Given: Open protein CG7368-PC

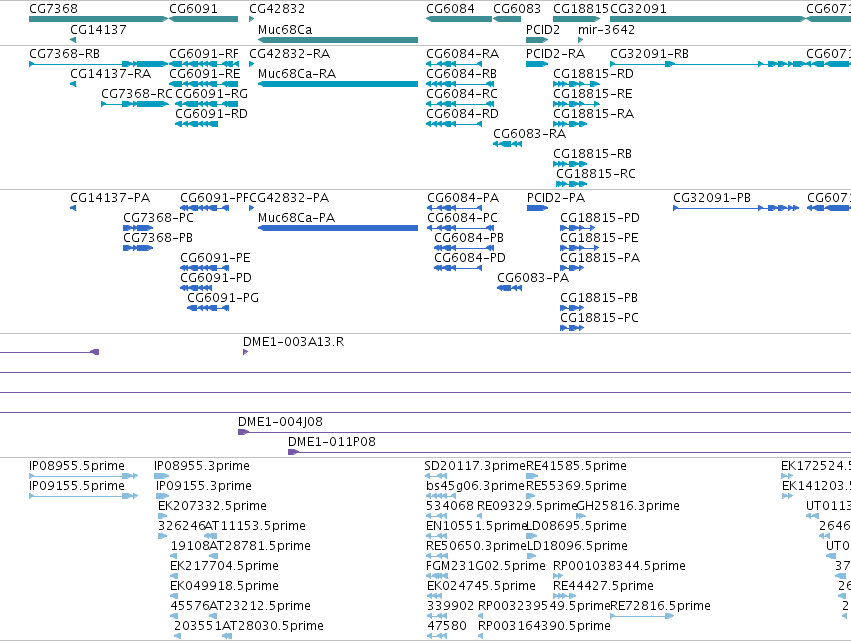Looking at the screenshot, I should pos(158,218).
